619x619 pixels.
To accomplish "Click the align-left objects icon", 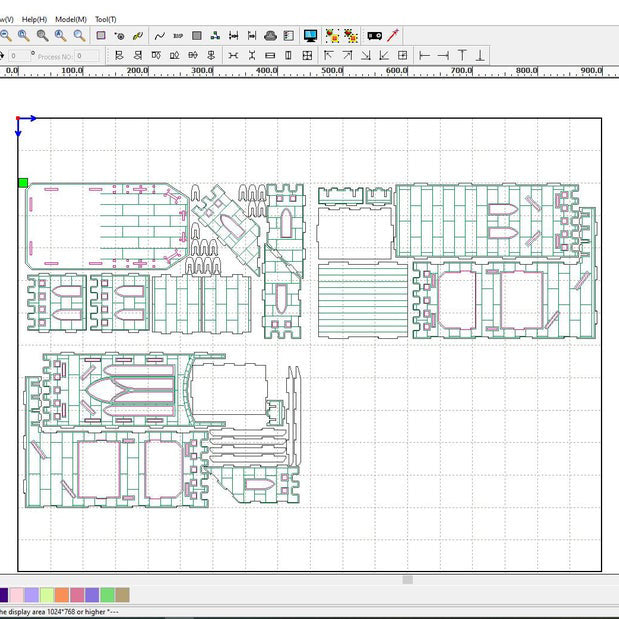I will (x=120, y=56).
